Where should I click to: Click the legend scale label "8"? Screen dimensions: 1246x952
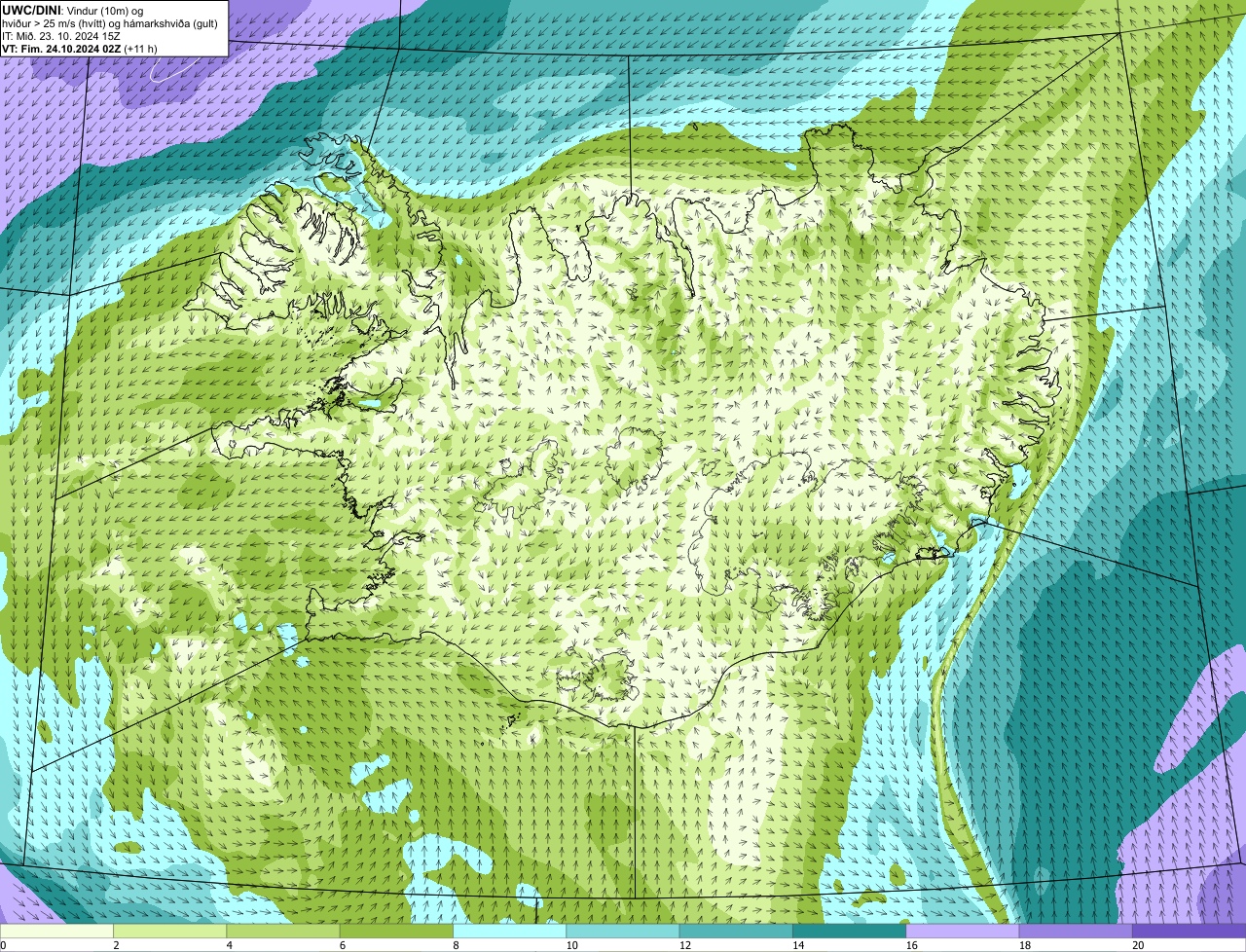[x=456, y=945]
